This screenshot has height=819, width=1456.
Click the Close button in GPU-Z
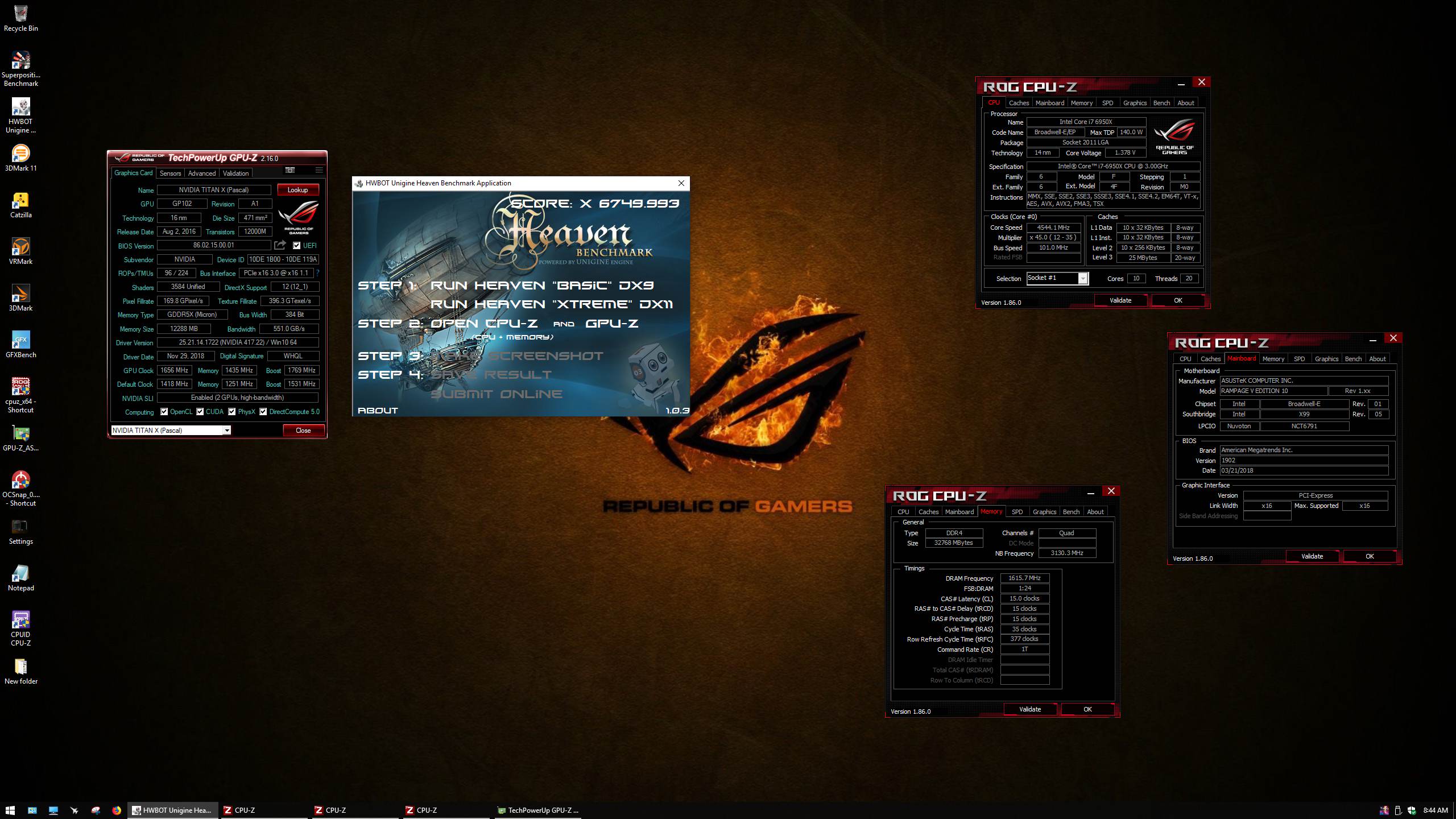[303, 431]
